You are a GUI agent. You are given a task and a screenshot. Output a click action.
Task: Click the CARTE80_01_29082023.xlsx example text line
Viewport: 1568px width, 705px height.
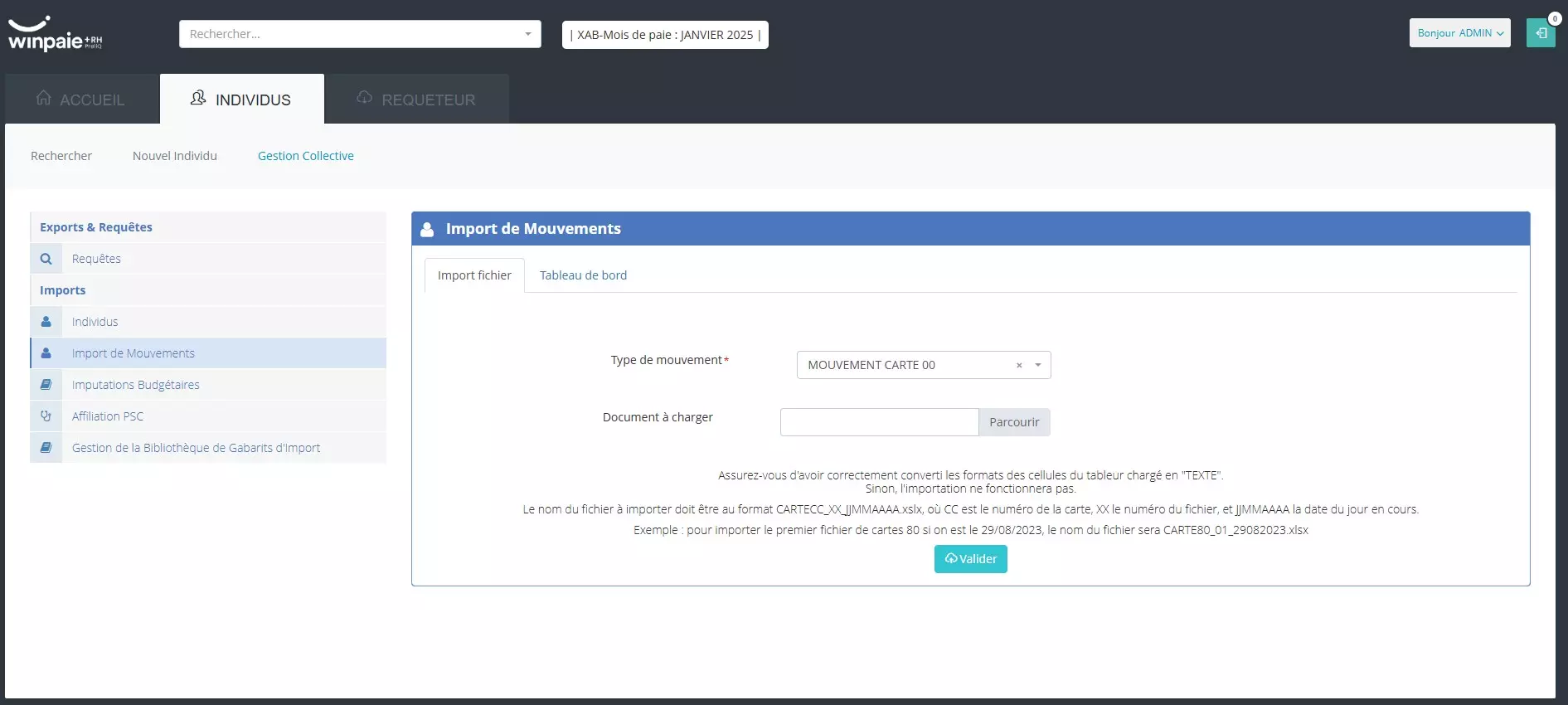click(x=971, y=530)
